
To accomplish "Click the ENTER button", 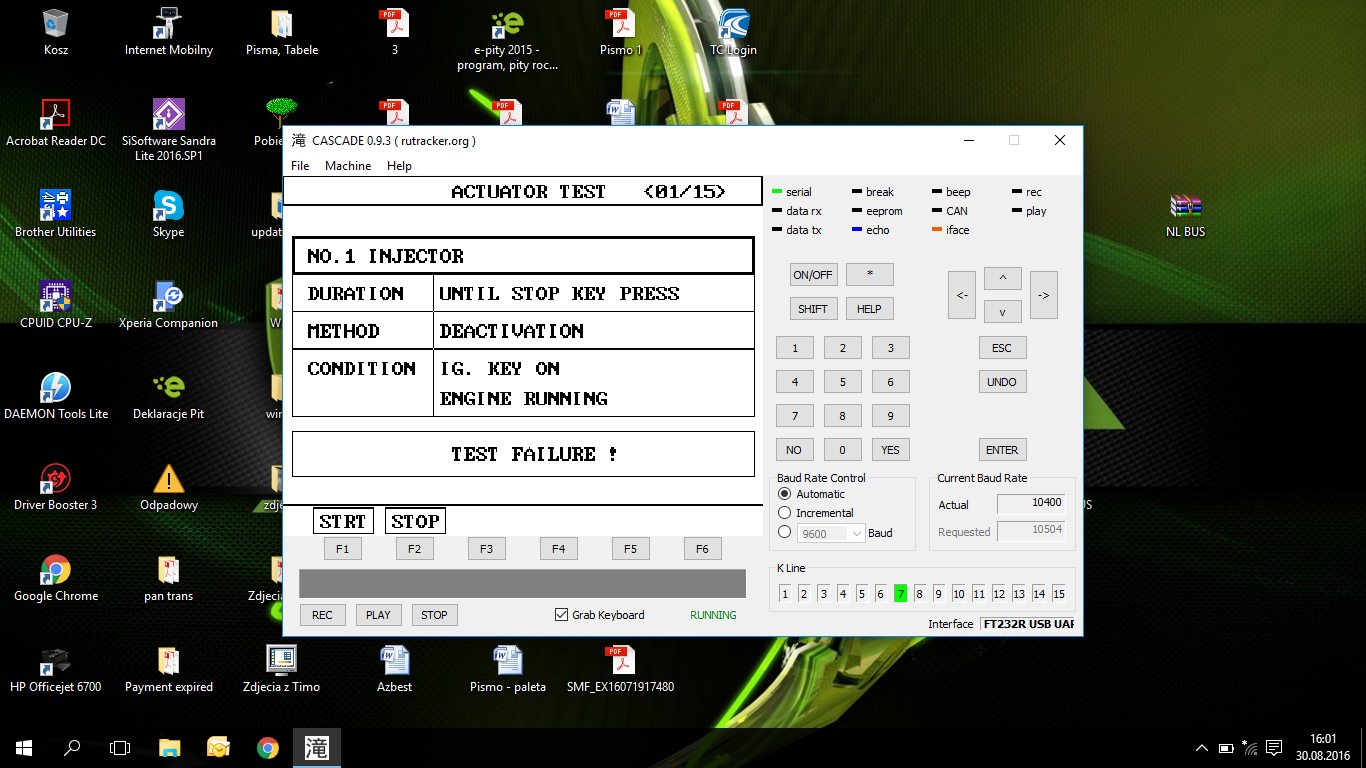I will coord(1002,450).
